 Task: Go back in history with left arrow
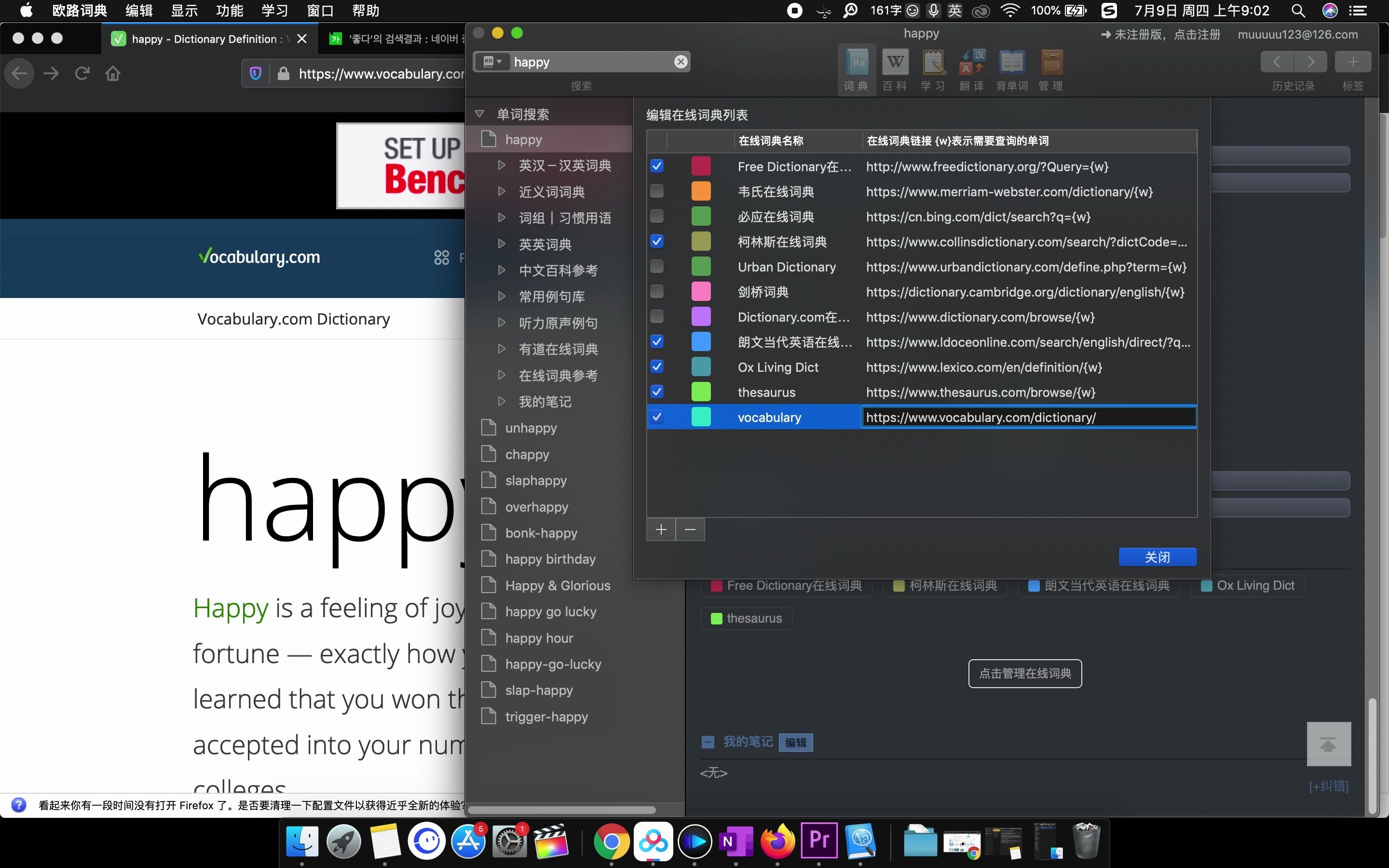coord(1277,62)
